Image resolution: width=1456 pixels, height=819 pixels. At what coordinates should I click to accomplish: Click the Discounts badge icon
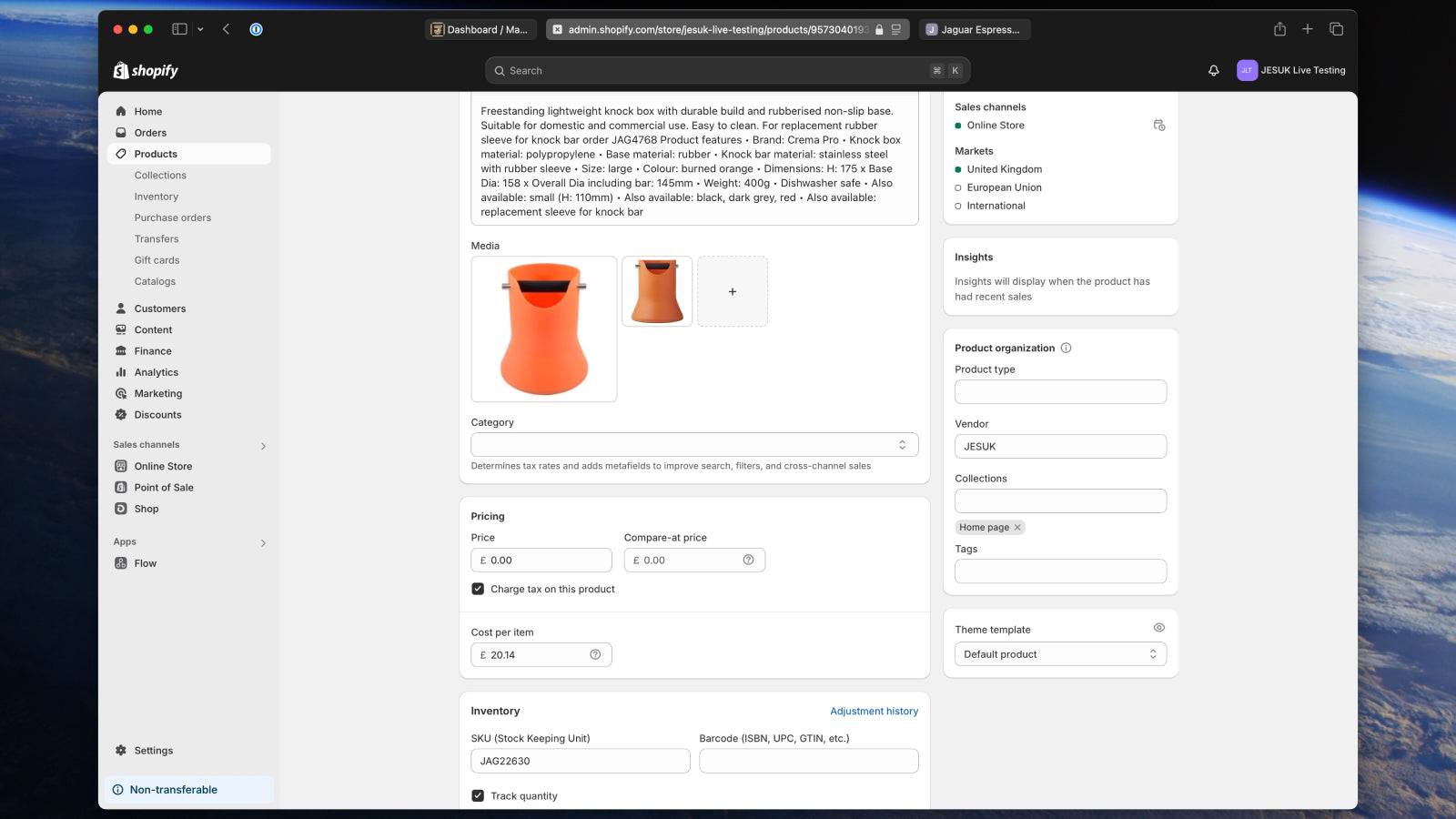tap(121, 414)
